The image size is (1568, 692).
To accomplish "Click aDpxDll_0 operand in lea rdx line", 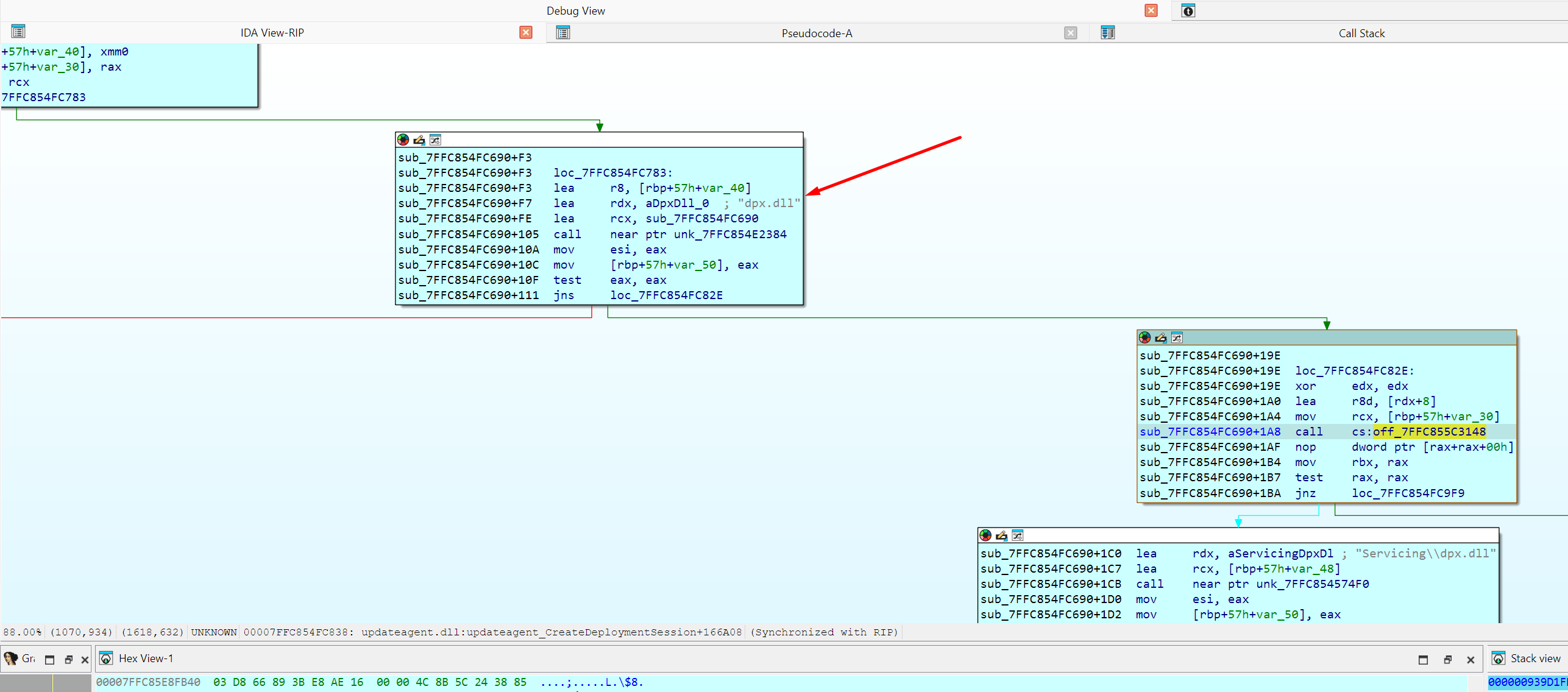I will [677, 203].
